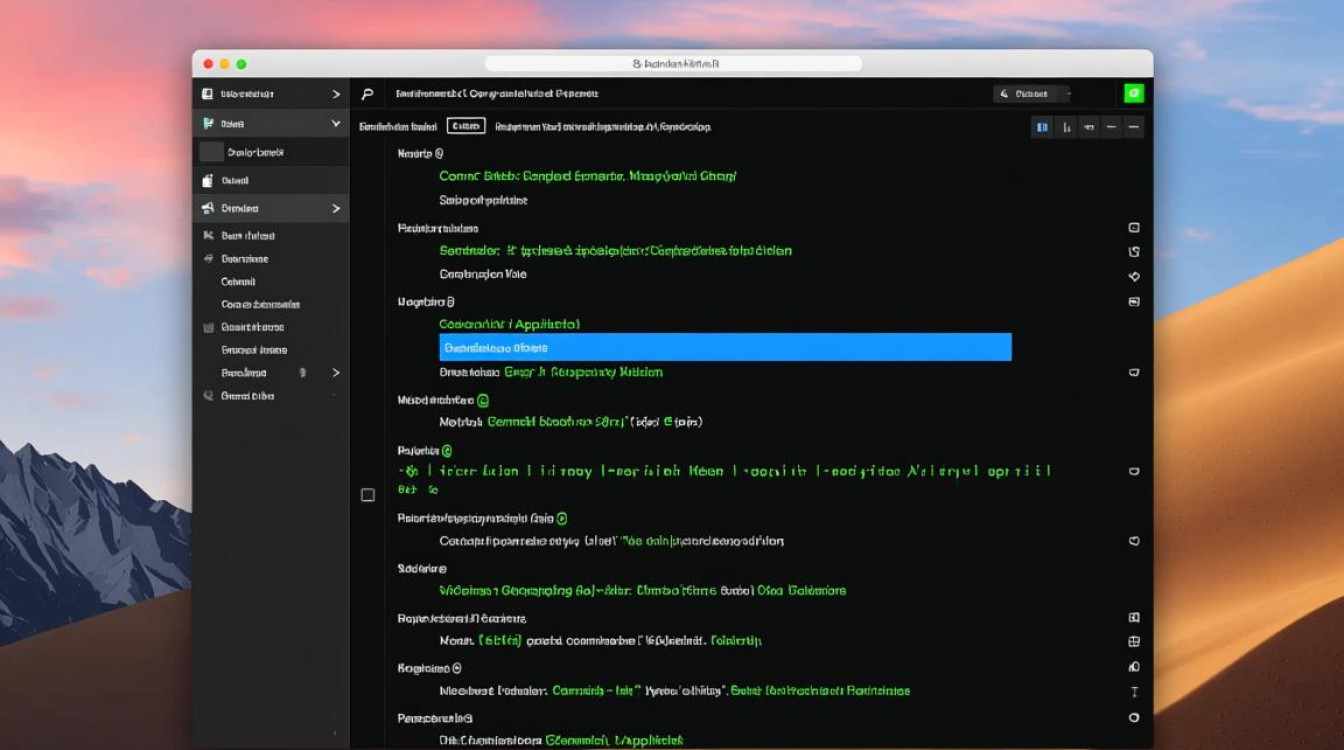Collapse the second sidebar item with down chevron

pyautogui.click(x=336, y=124)
